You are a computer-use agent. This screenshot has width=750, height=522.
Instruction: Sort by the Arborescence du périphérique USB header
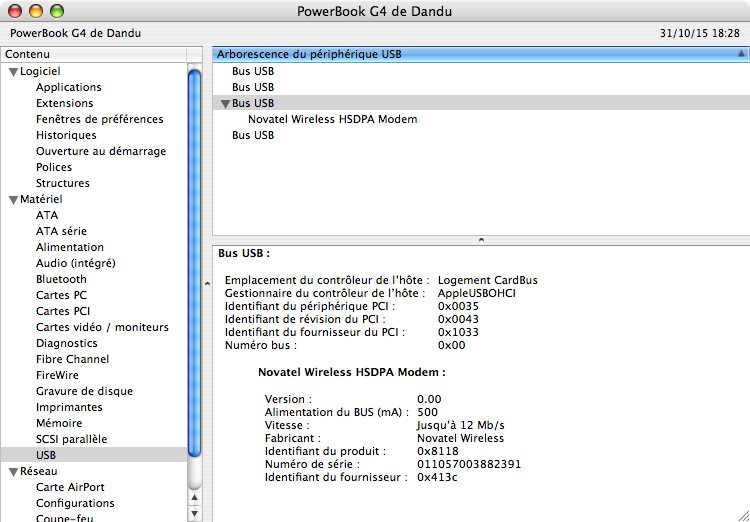point(481,54)
